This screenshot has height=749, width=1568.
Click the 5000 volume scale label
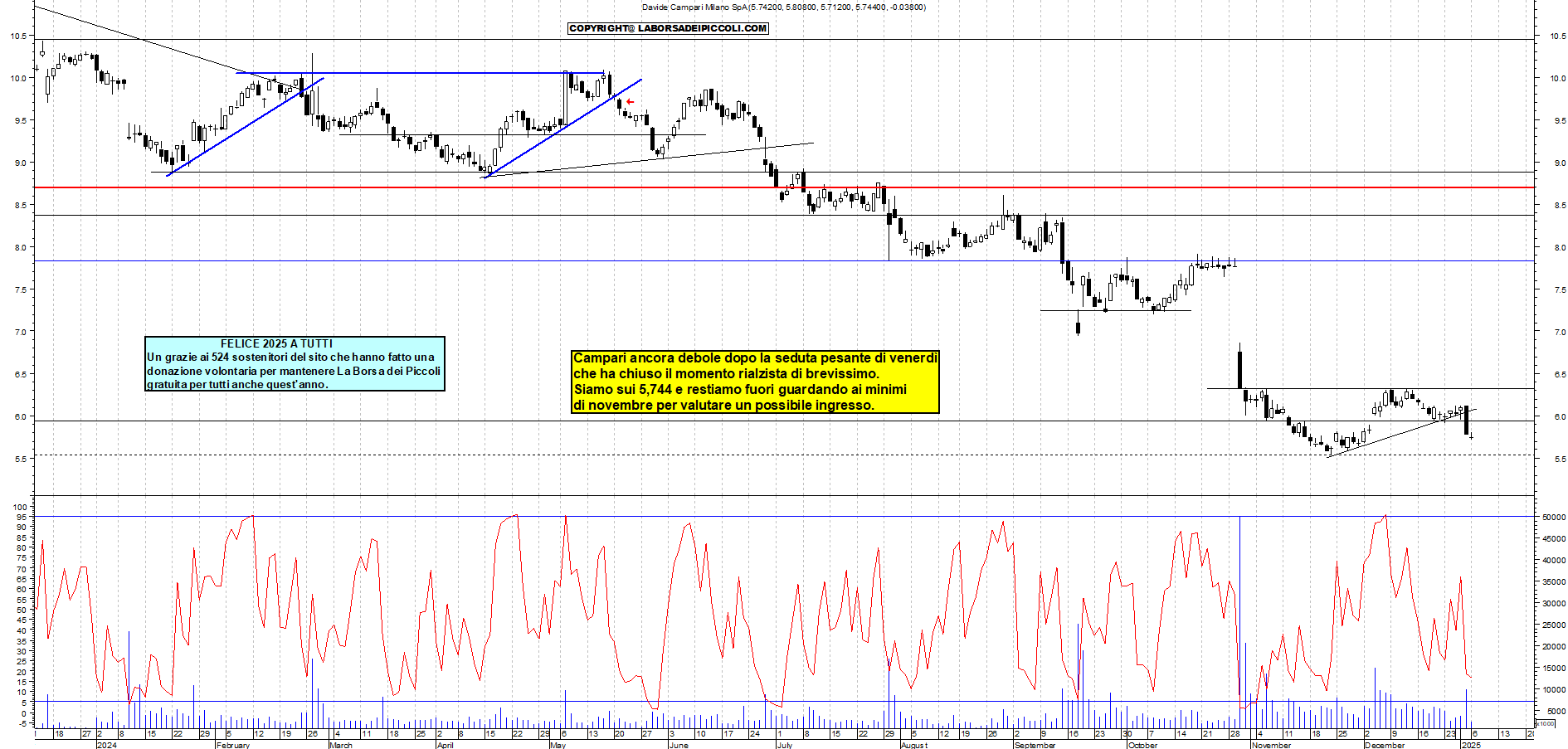(x=1556, y=711)
